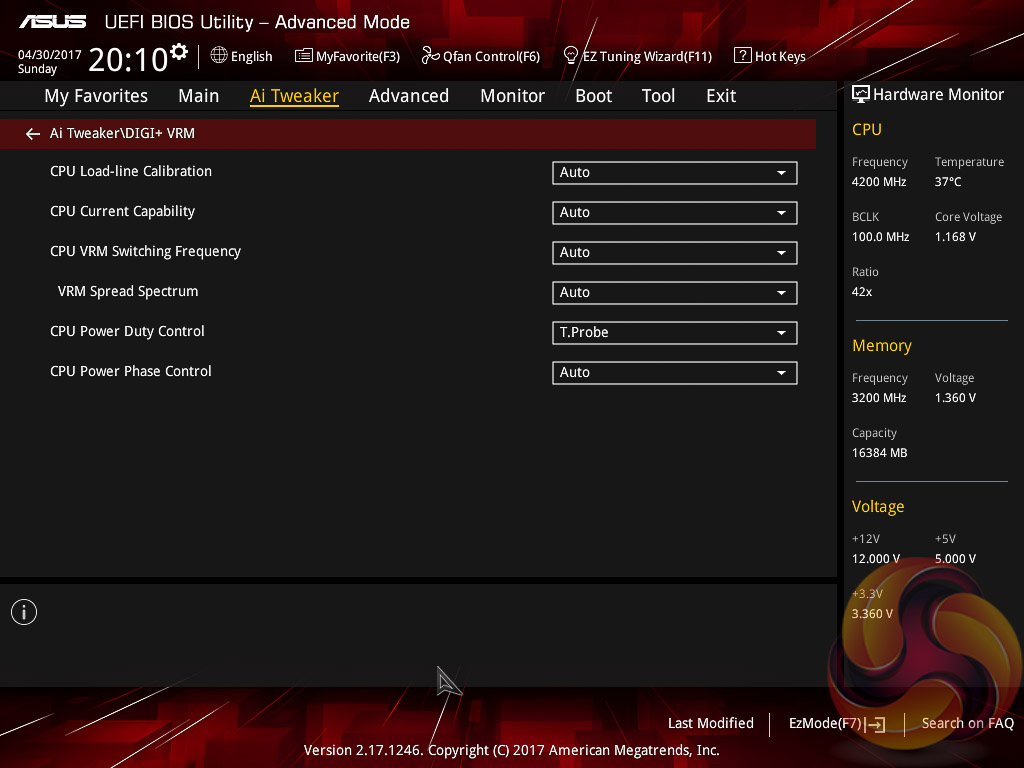Click the BCLK 100.0 MHz value

880,237
